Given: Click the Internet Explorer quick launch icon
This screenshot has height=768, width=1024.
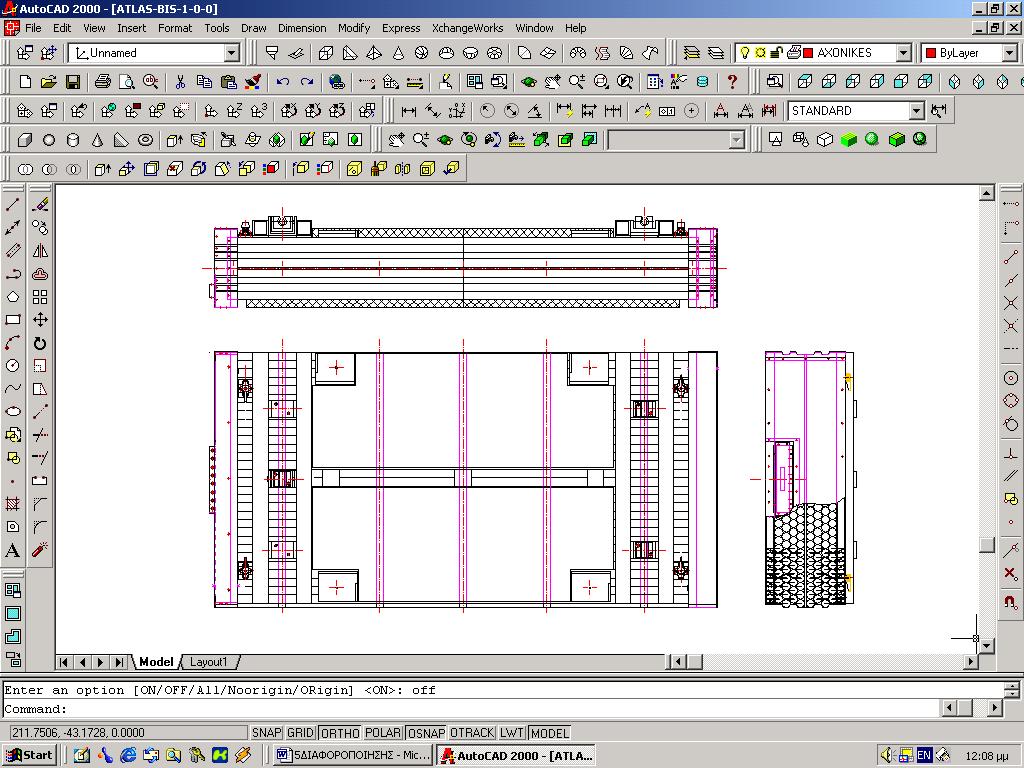Looking at the screenshot, I should [128, 756].
